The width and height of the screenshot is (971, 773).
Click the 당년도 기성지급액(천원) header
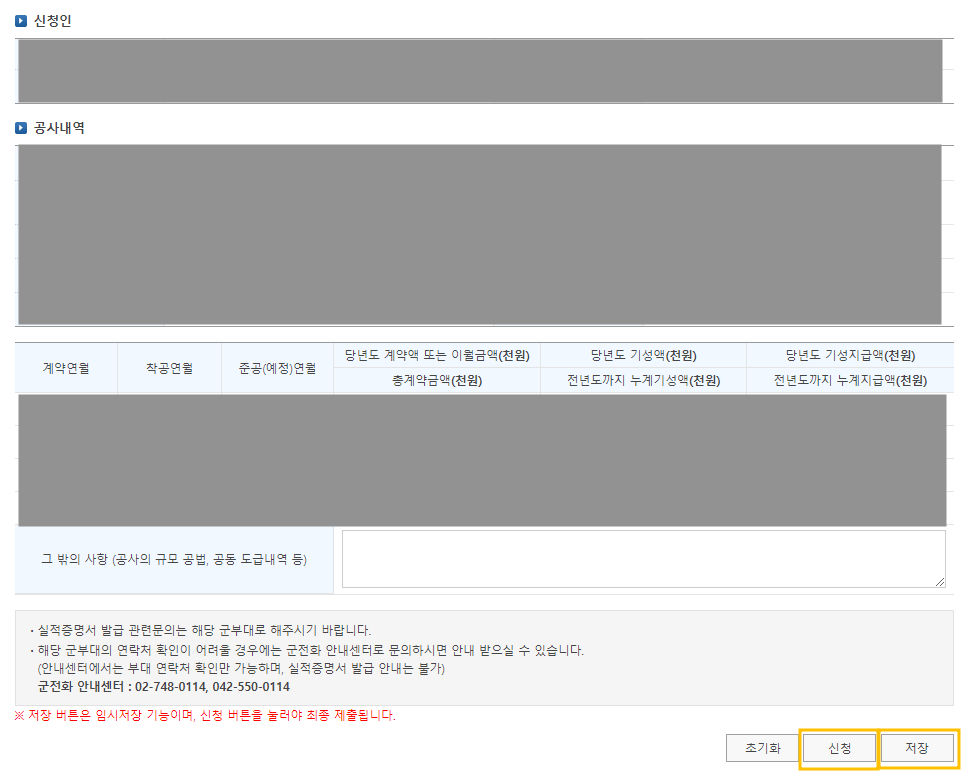[850, 356]
